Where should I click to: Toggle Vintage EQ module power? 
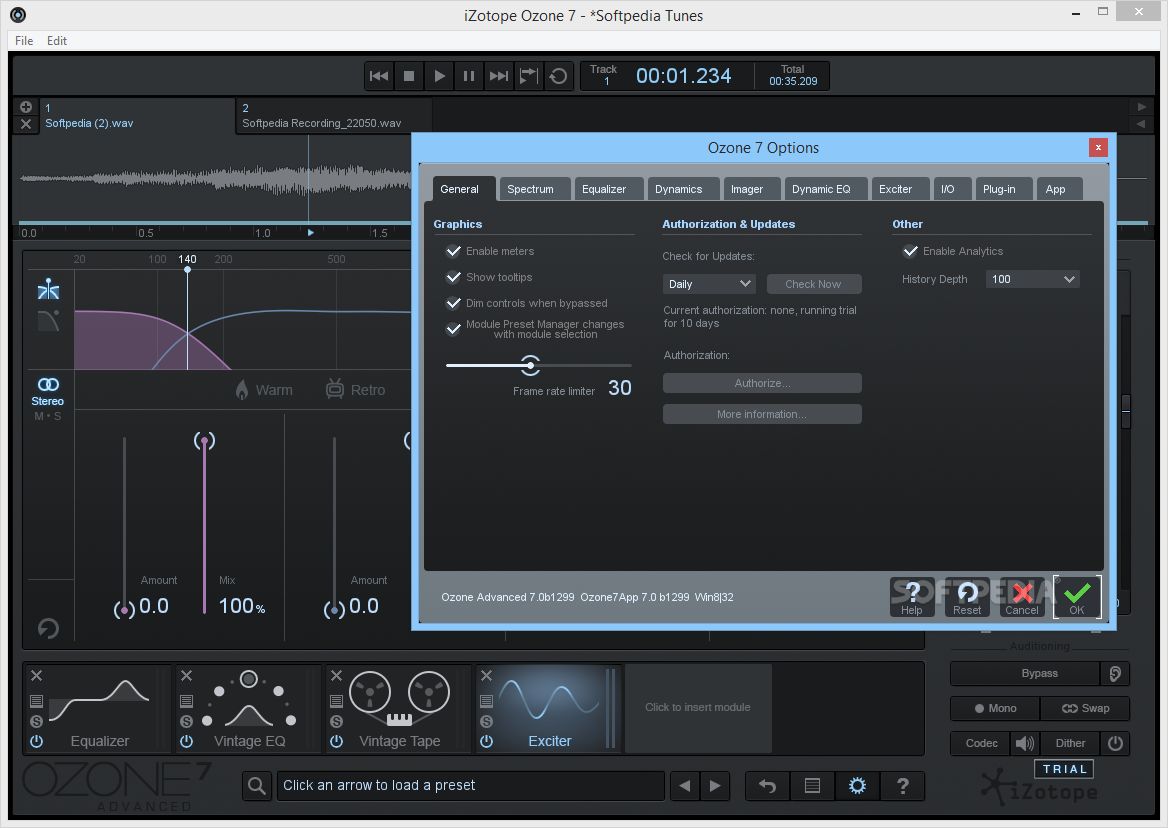tap(186, 741)
